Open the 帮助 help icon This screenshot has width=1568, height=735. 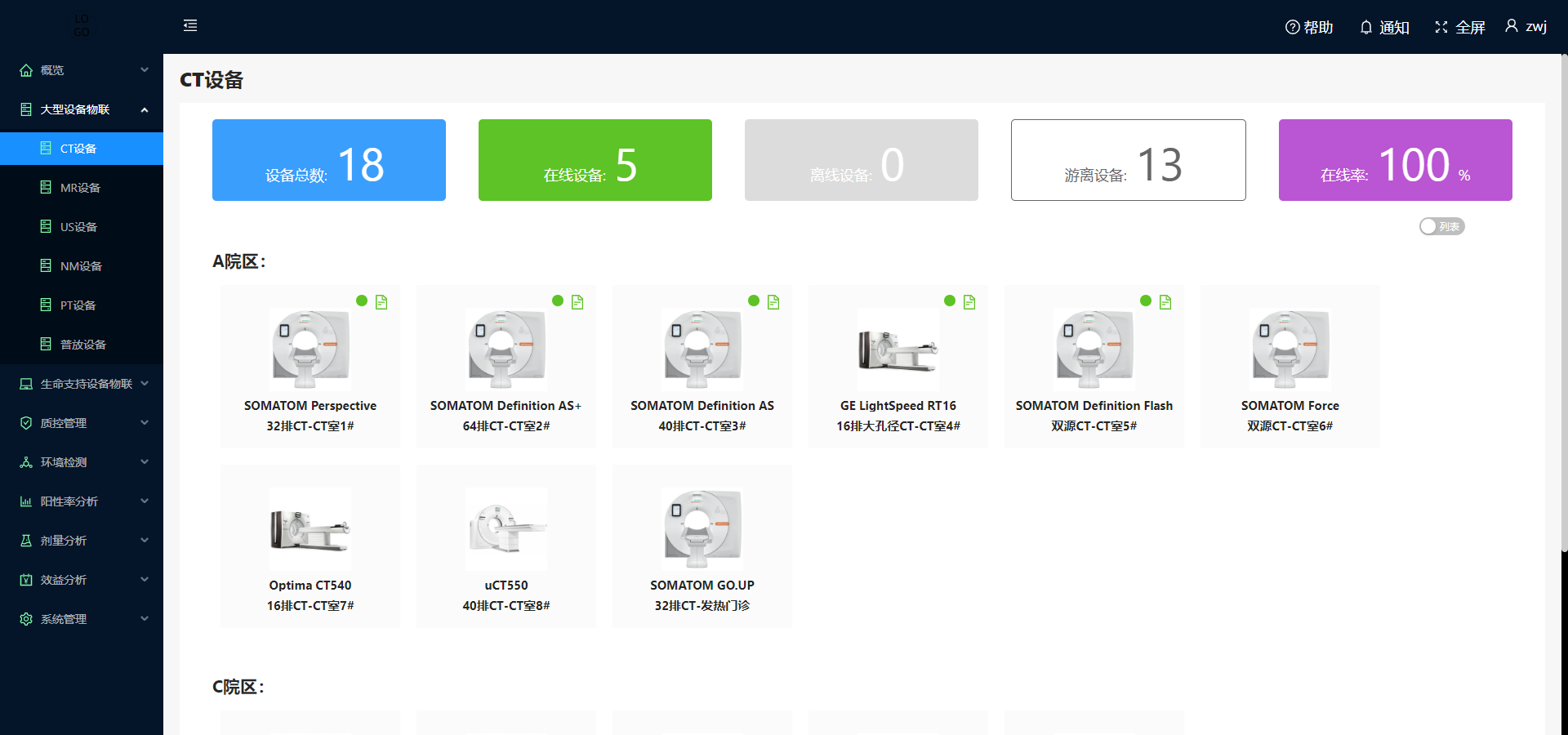pos(1292,27)
